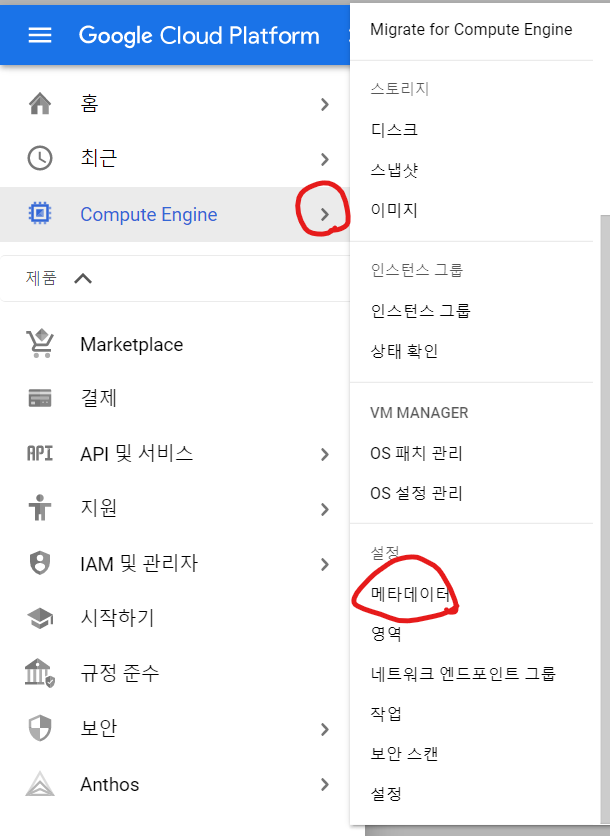The image size is (610, 836).
Task: Expand the 보안 submenu arrow
Action: pyautogui.click(x=325, y=729)
